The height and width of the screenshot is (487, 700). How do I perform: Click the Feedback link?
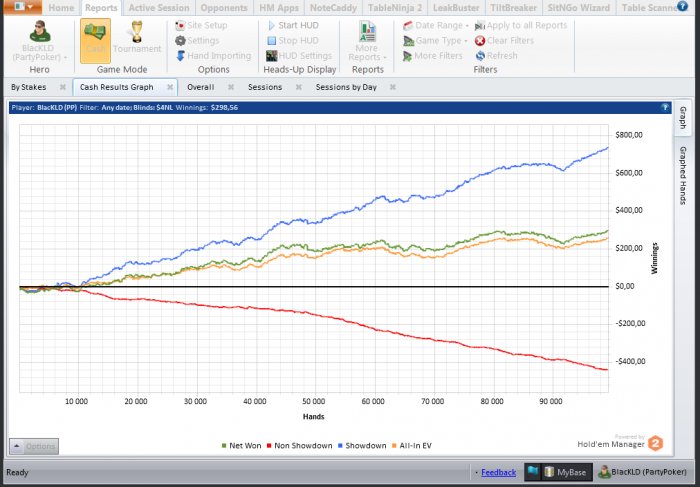pos(498,472)
